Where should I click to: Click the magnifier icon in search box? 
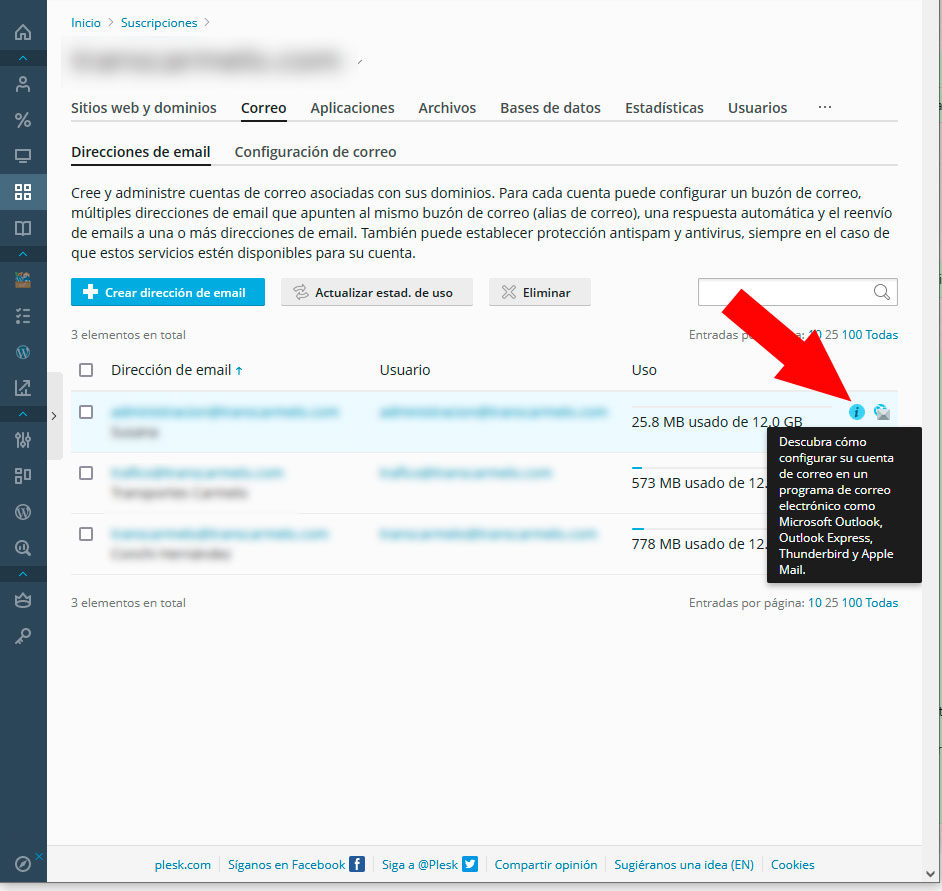881,292
